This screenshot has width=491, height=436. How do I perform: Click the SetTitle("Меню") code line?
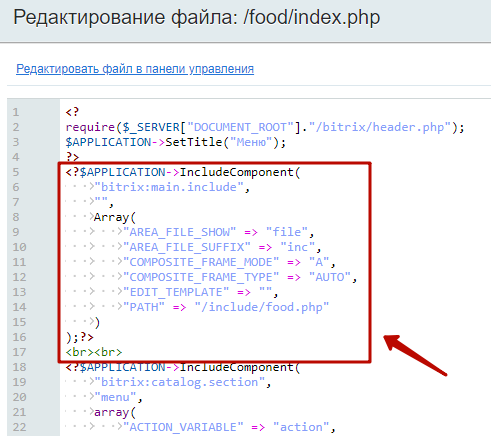pos(176,142)
